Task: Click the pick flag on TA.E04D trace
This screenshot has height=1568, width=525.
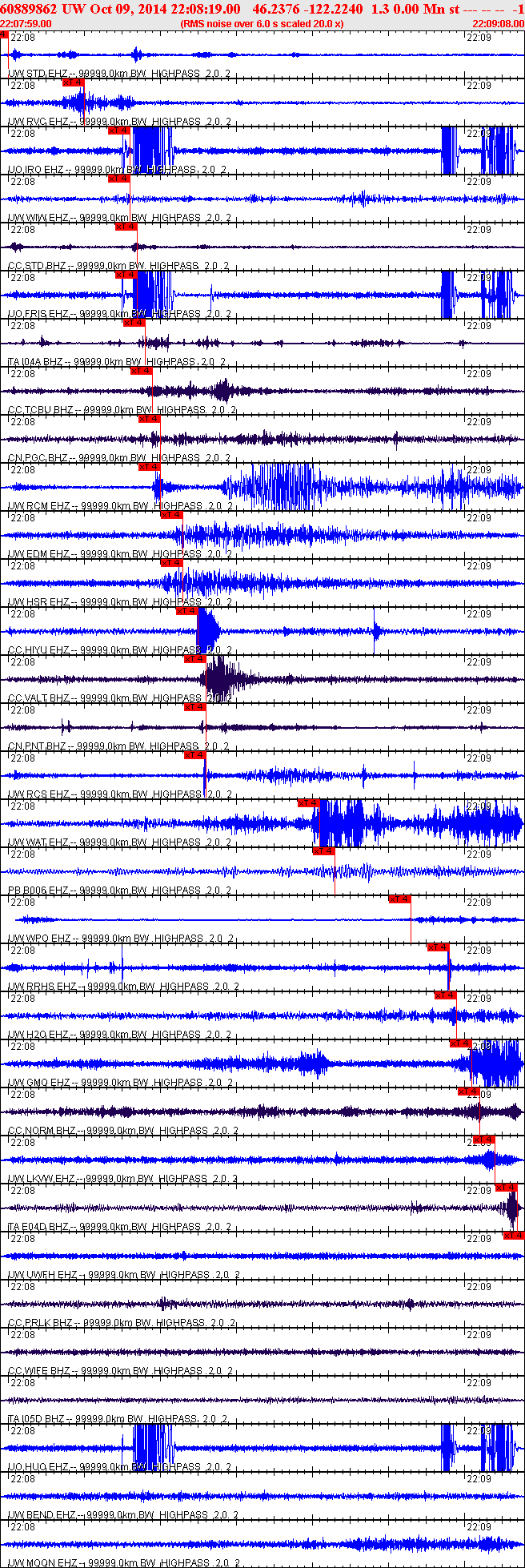Action: pyautogui.click(x=507, y=1188)
